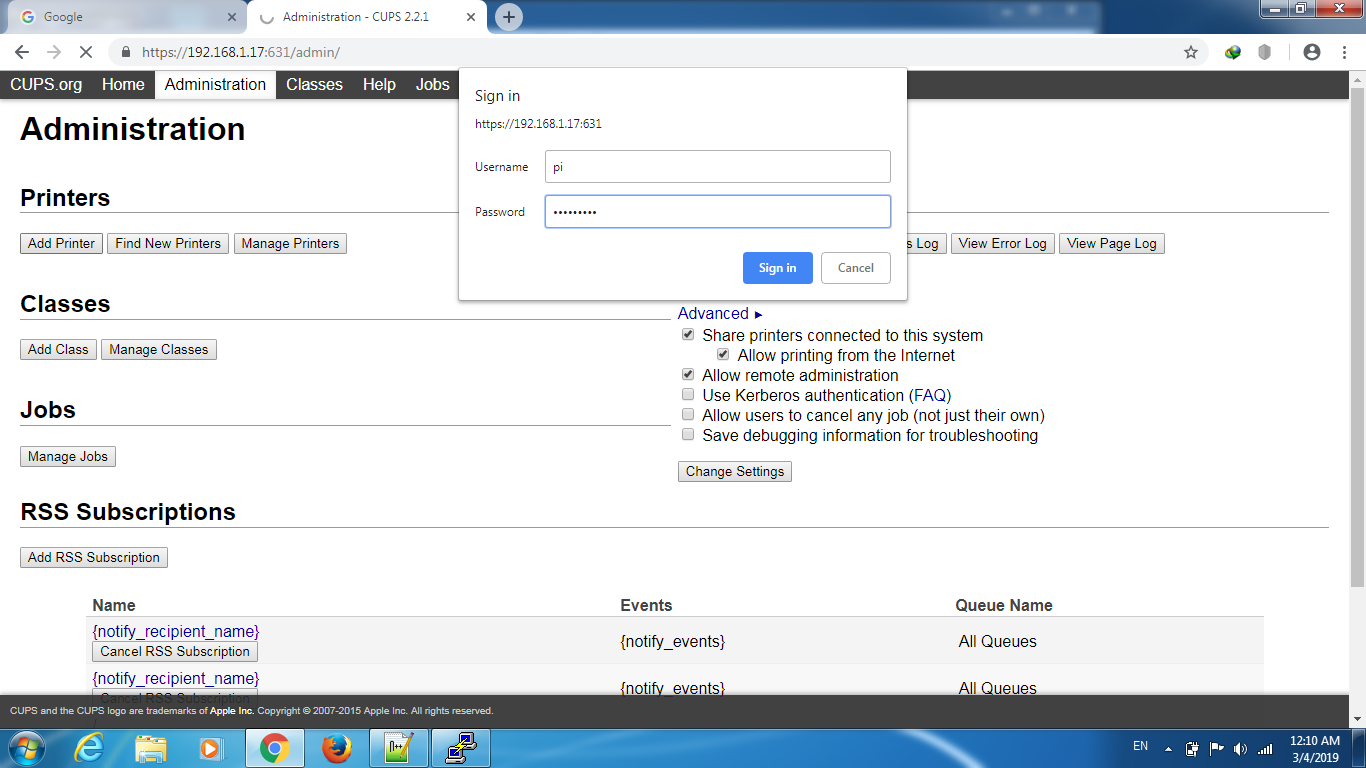The width and height of the screenshot is (1366, 768).
Task: Open the Classes menu in CUPS navigation
Action: [x=314, y=85]
